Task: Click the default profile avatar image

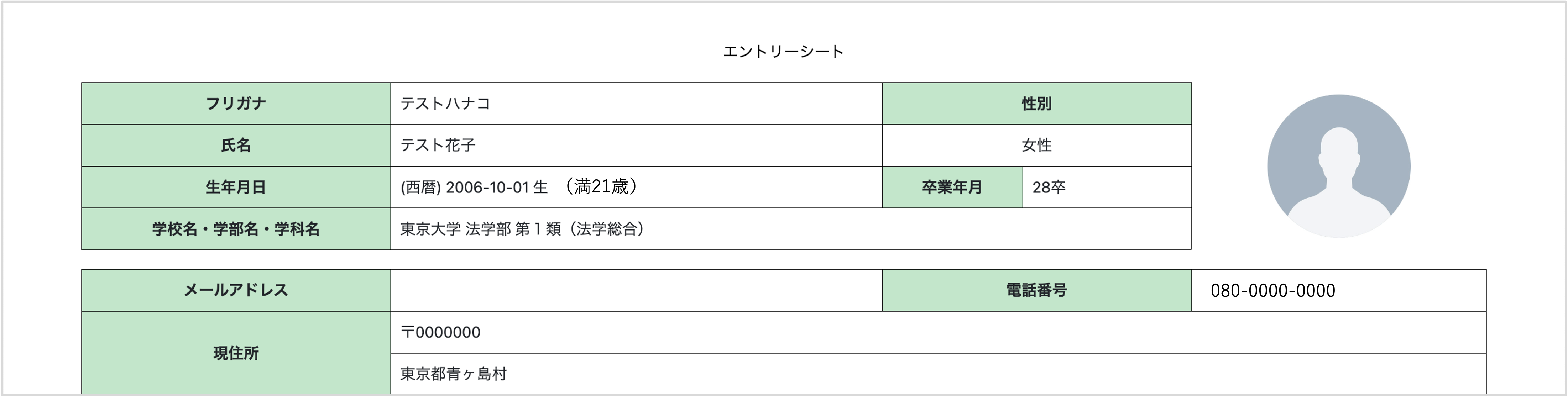Action: (1338, 166)
